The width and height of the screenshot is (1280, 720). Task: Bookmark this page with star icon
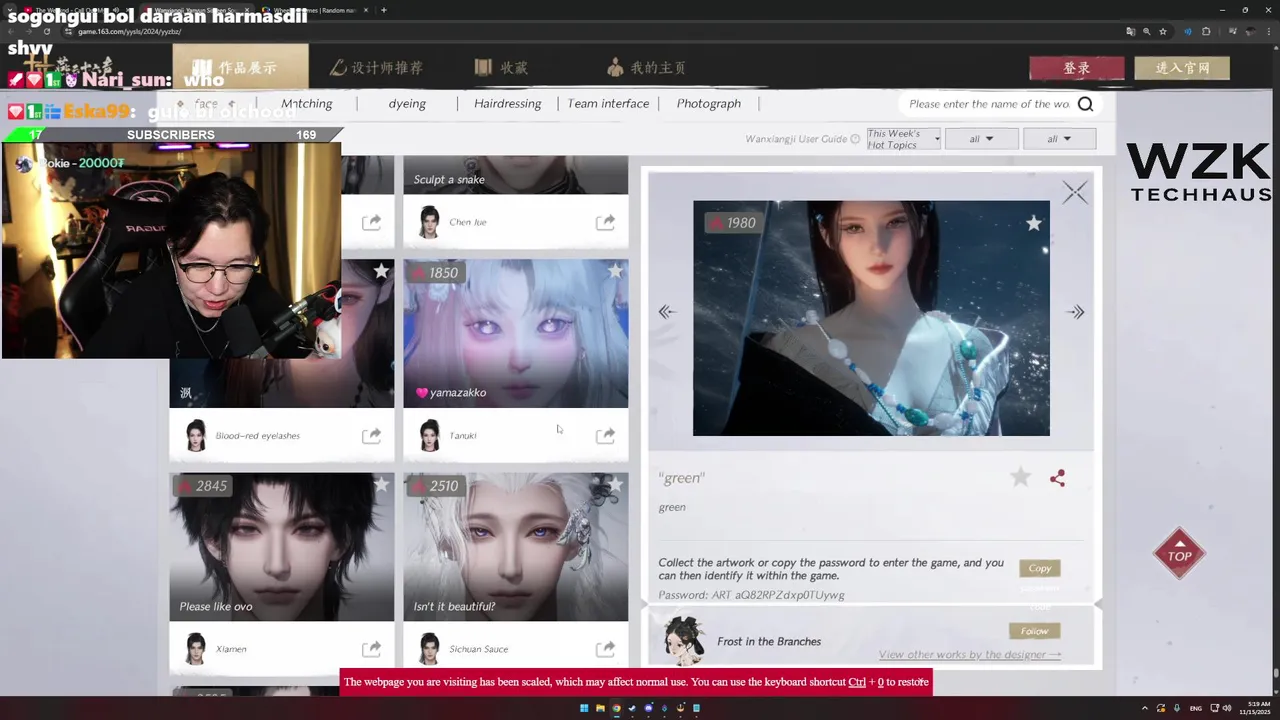[x=1162, y=31]
